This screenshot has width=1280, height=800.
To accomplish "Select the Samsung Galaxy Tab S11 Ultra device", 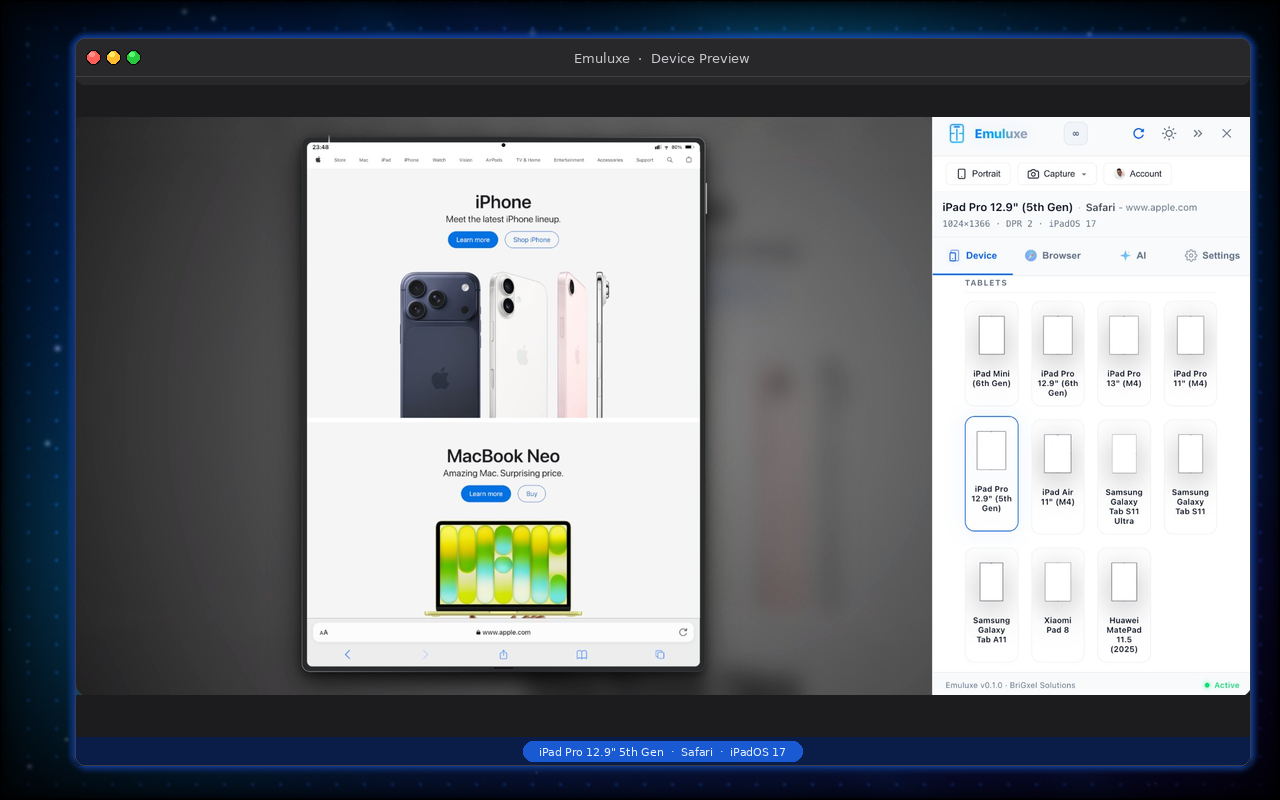I will click(1124, 477).
